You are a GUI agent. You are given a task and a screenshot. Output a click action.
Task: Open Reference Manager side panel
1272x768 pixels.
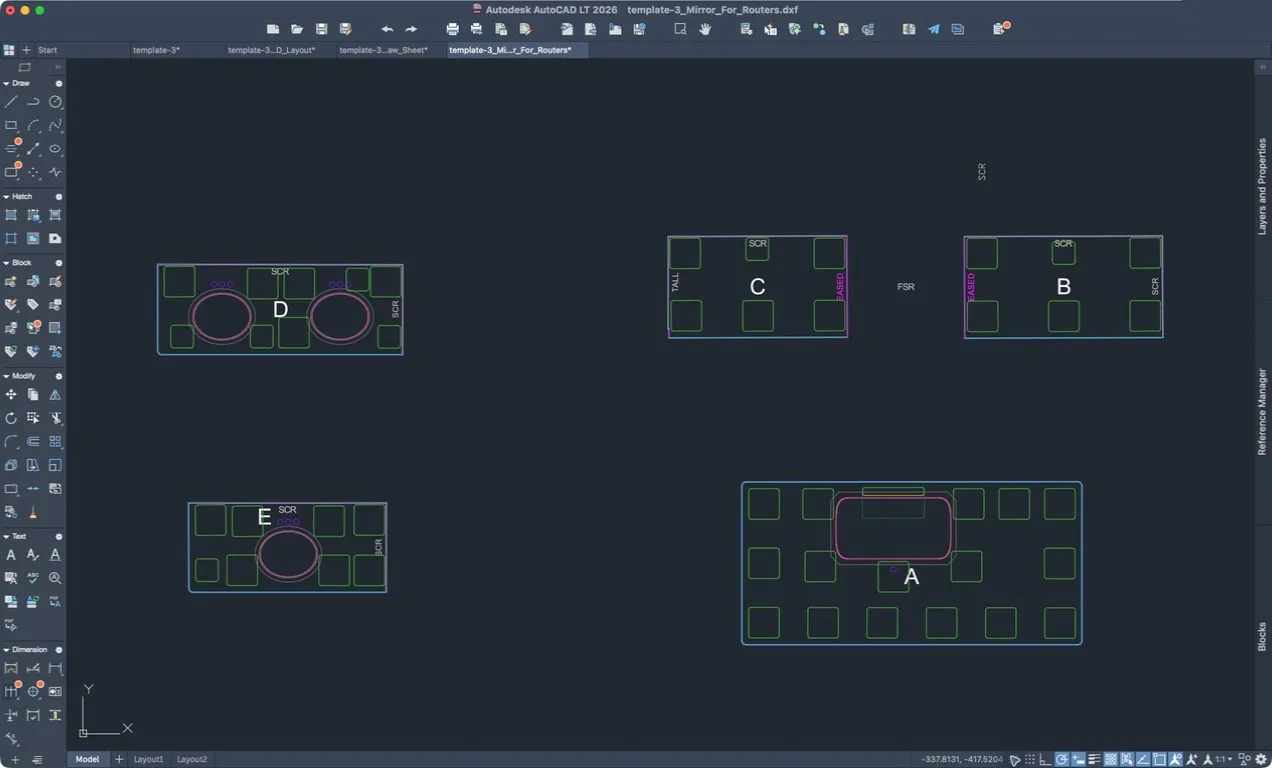click(x=1262, y=412)
